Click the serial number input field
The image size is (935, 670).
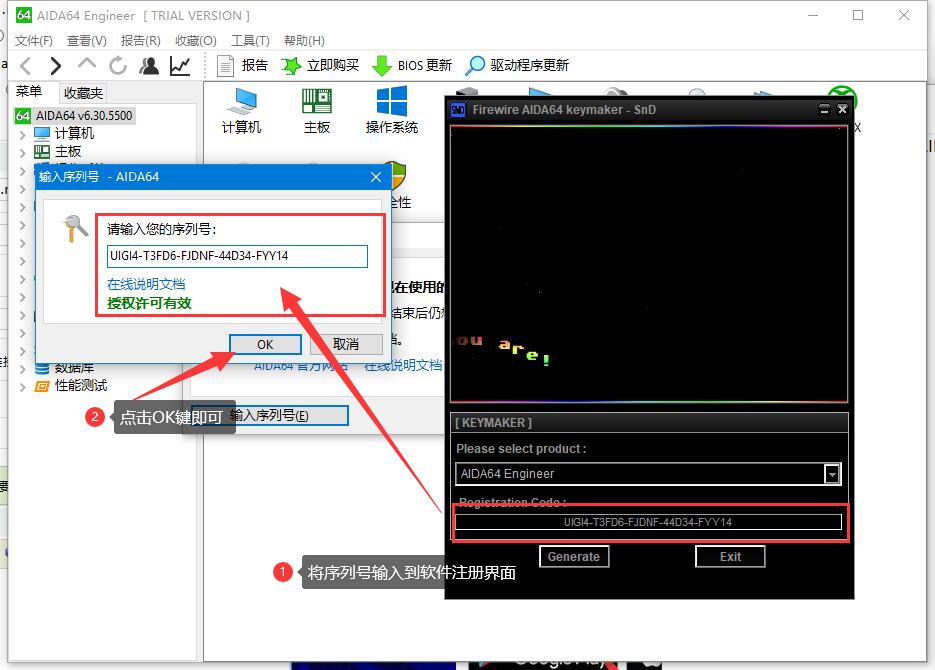click(x=237, y=256)
